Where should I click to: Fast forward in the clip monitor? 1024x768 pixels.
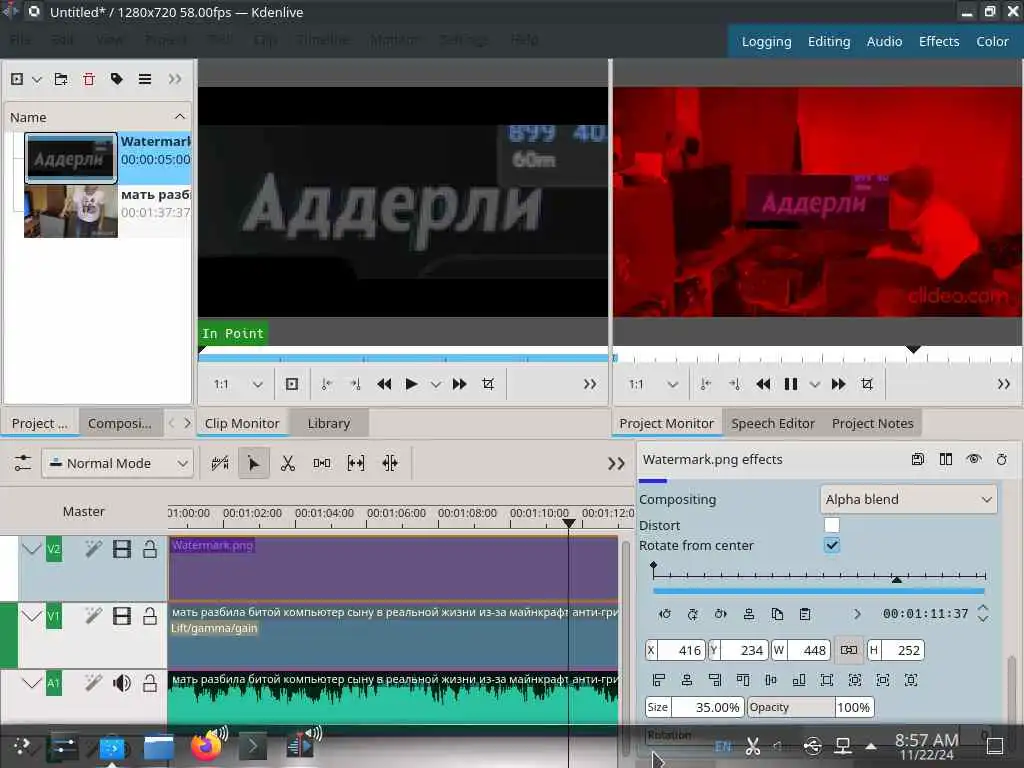[x=460, y=384]
